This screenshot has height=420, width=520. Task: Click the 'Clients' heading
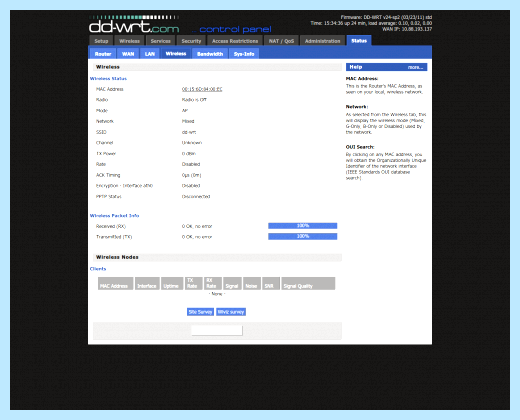[98, 269]
